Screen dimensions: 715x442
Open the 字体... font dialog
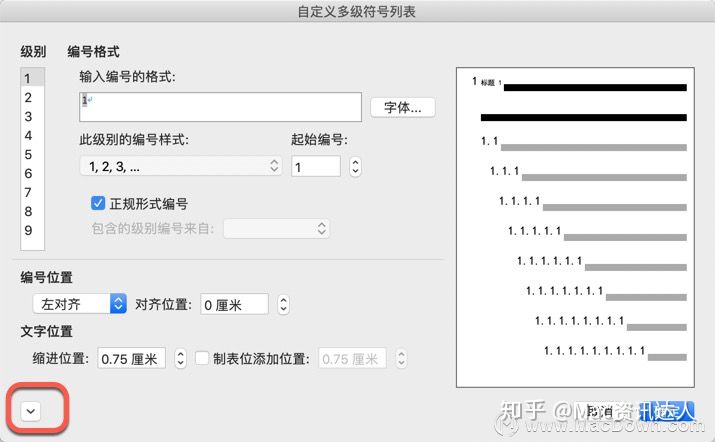[403, 108]
